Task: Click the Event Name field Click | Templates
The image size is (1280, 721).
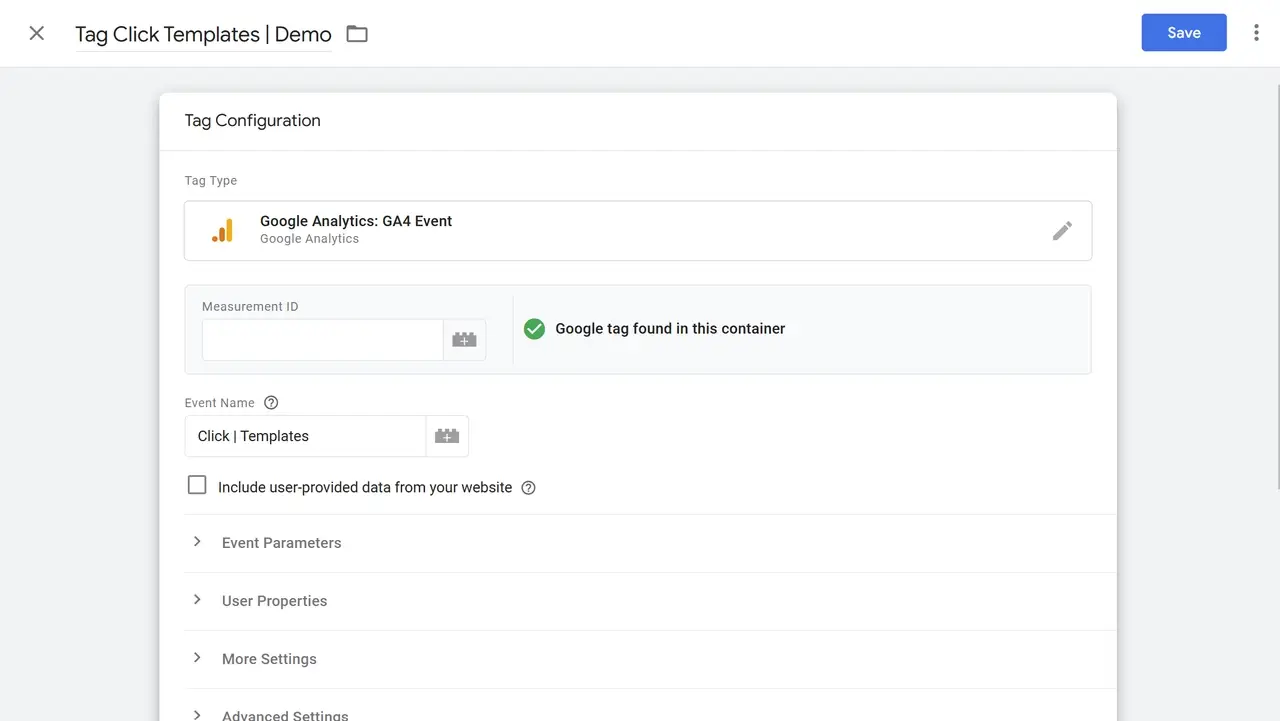Action: 306,436
